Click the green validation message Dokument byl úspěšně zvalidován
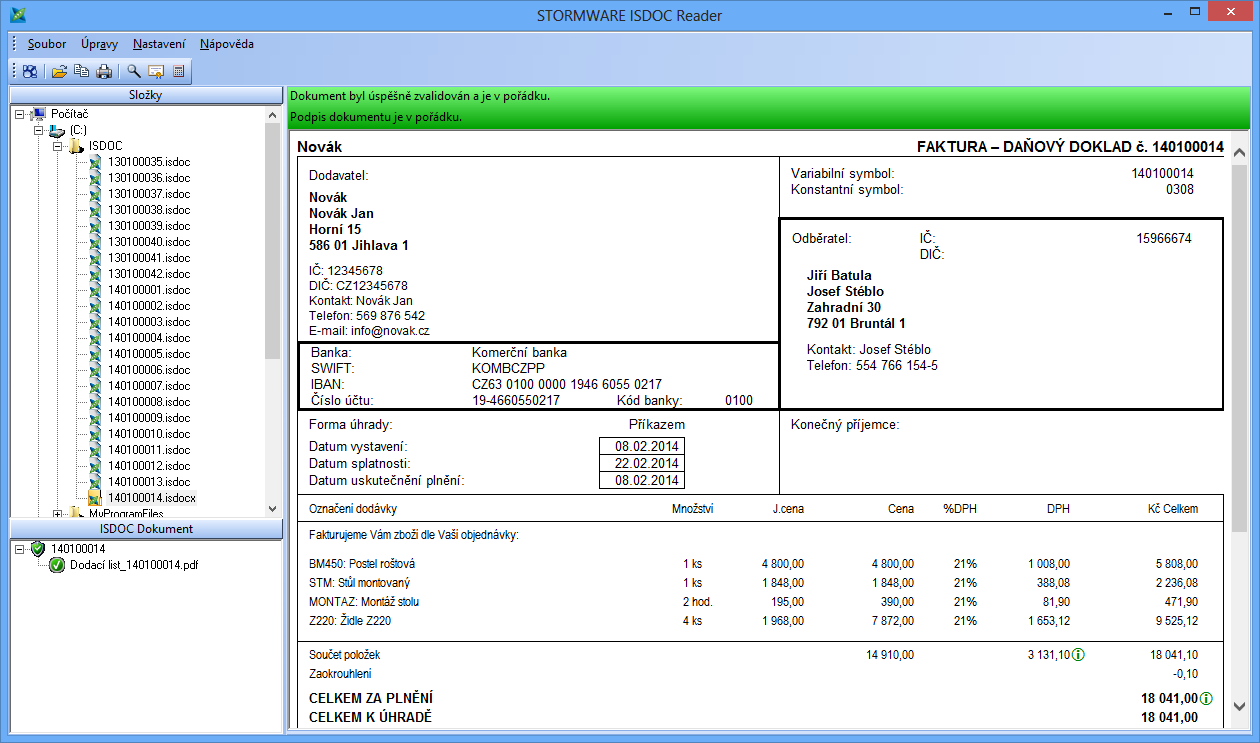Viewport: 1260px width, 743px height. pos(420,96)
